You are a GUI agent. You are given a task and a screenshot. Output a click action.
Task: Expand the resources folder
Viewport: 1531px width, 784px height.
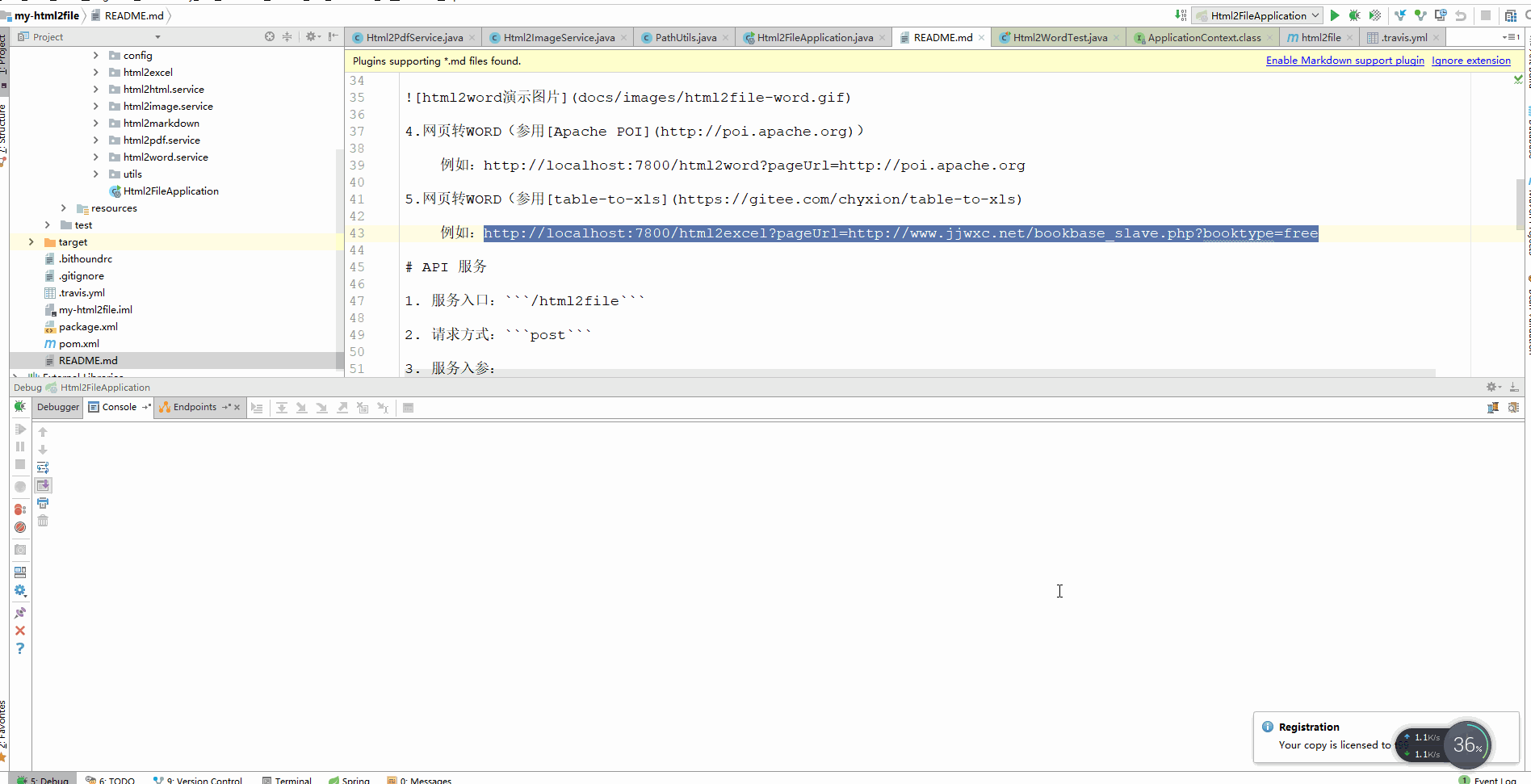[x=63, y=208]
